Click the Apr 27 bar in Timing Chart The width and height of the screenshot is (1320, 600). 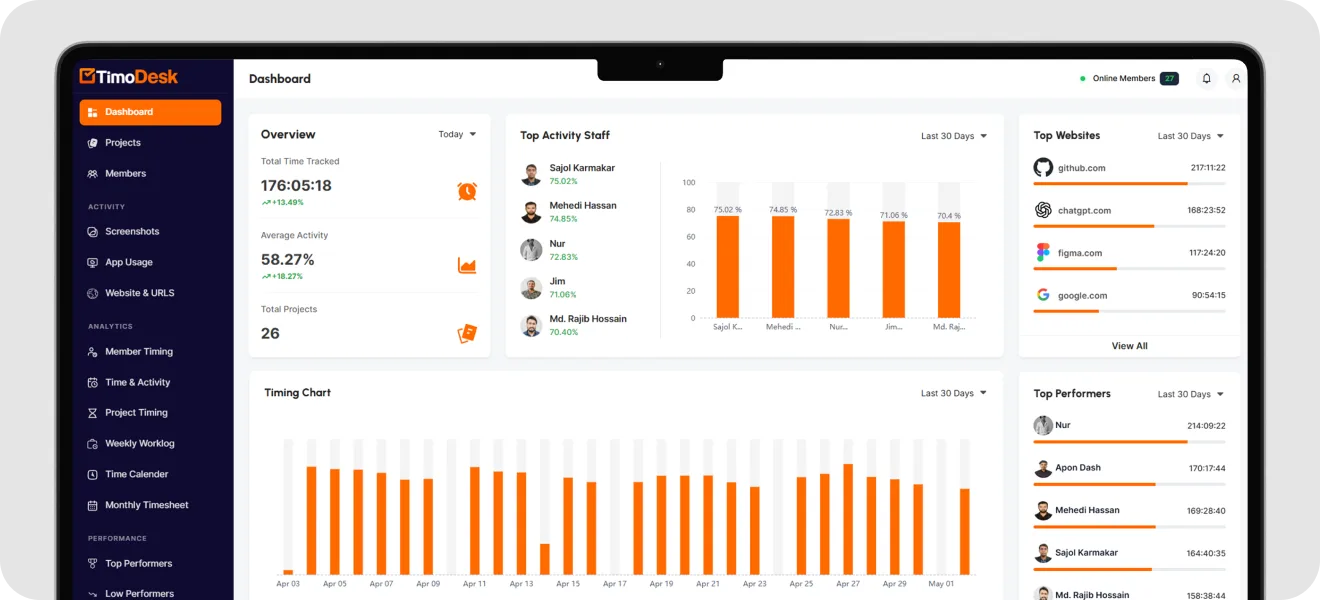(x=848, y=519)
